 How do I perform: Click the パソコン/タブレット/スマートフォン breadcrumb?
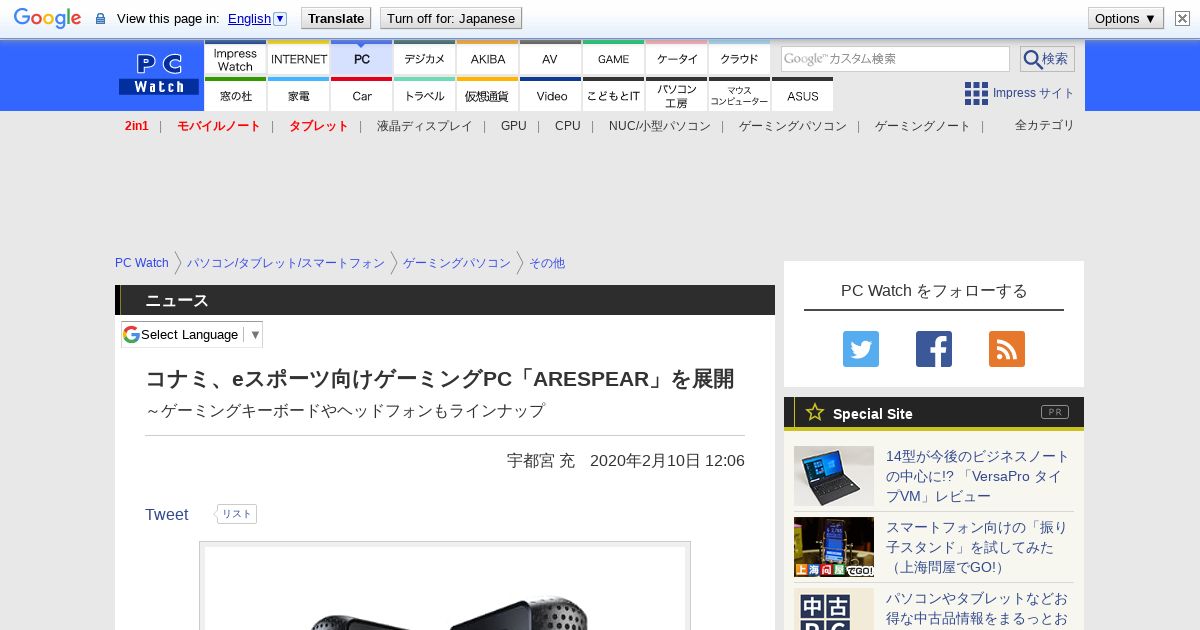[x=286, y=263]
